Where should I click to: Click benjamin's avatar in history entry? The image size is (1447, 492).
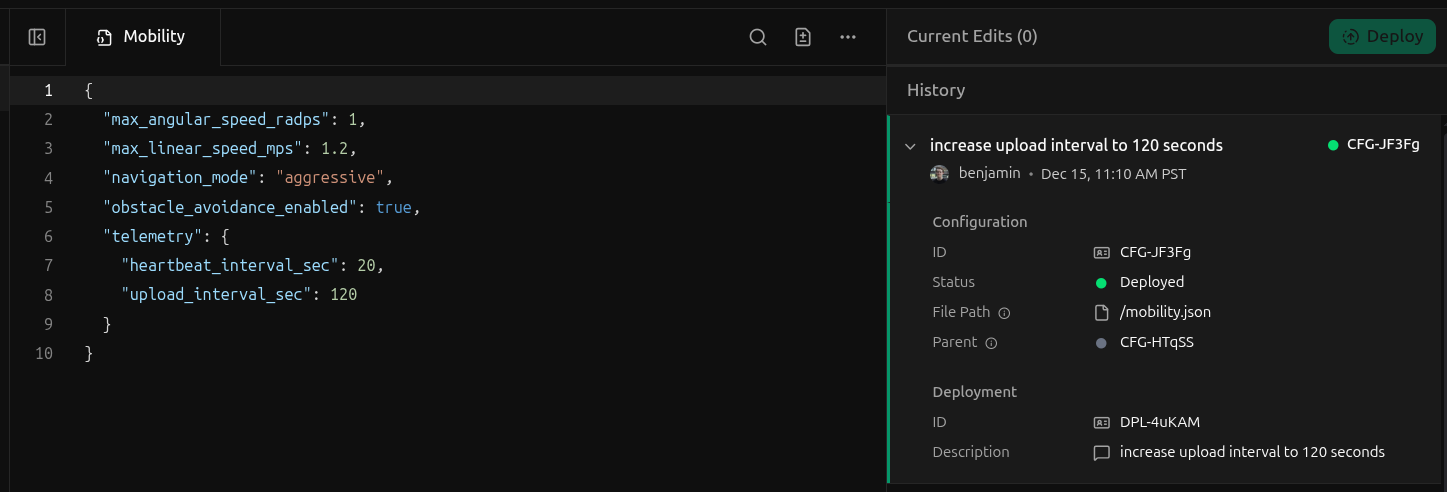click(939, 173)
